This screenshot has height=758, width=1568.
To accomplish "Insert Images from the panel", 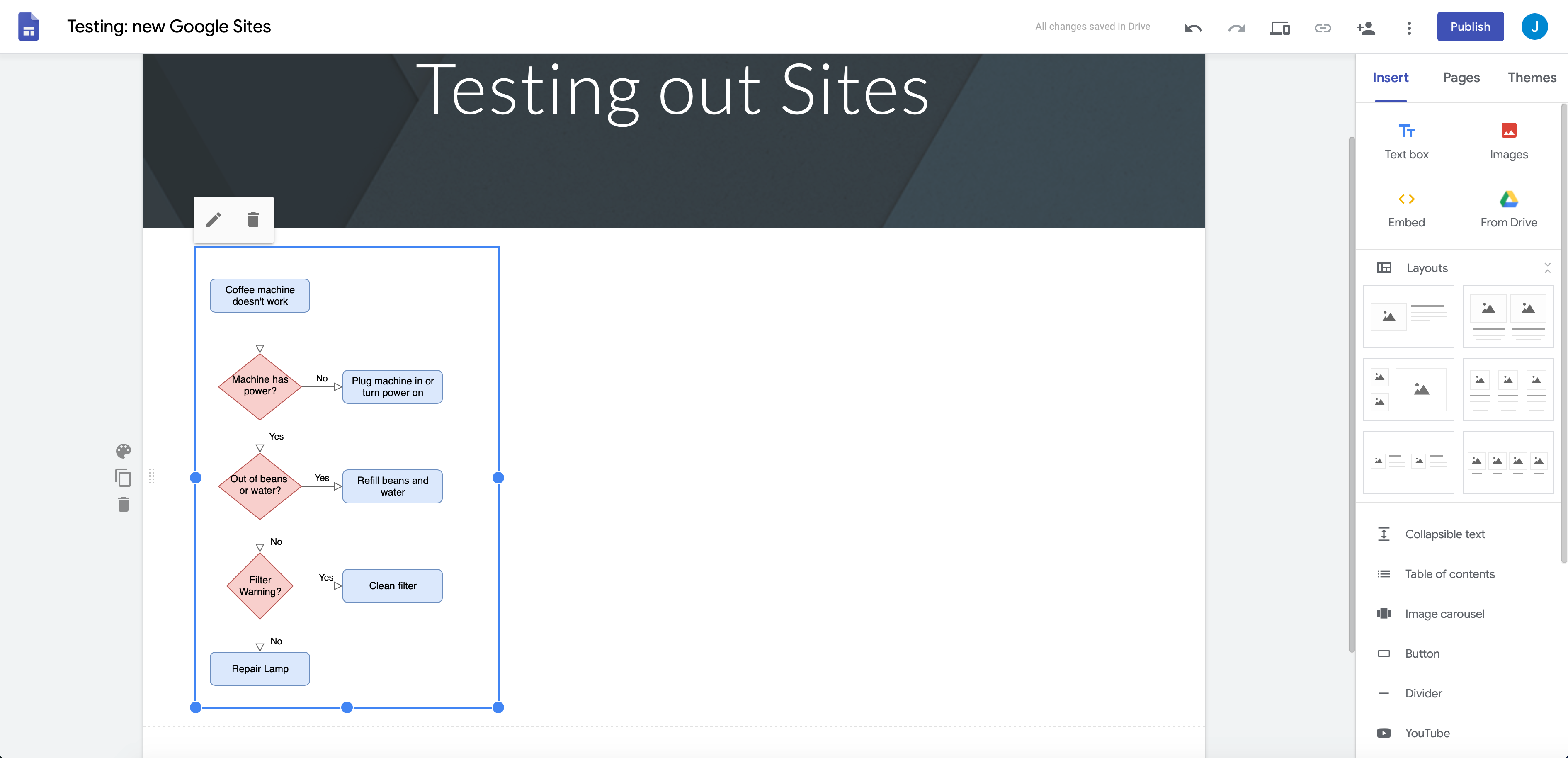I will tap(1509, 140).
